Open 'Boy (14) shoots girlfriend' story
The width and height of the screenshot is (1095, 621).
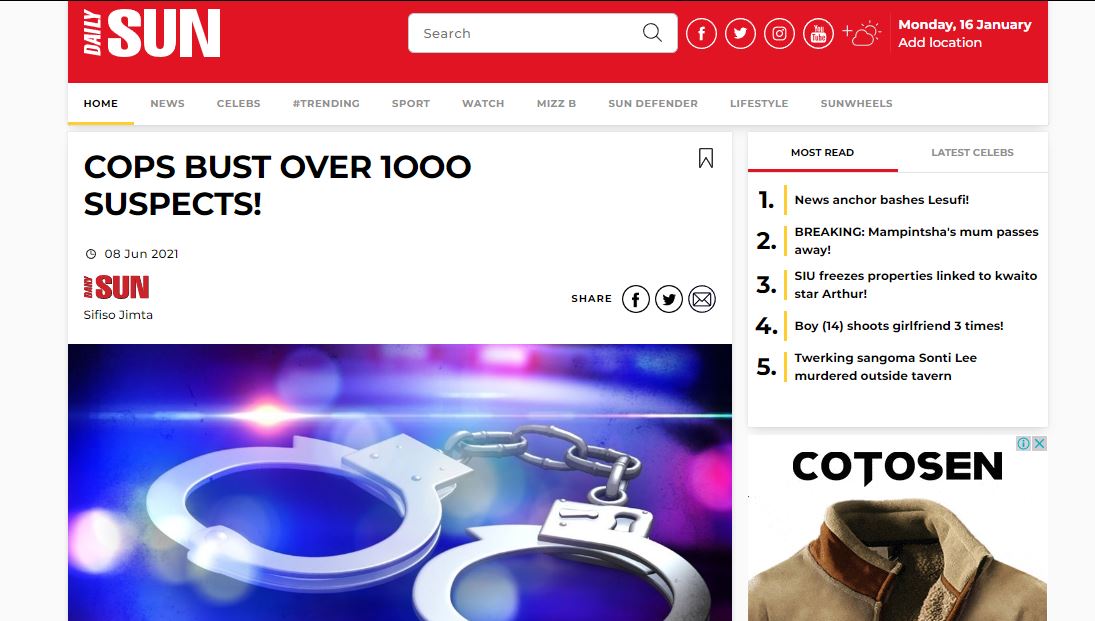pyautogui.click(x=899, y=326)
